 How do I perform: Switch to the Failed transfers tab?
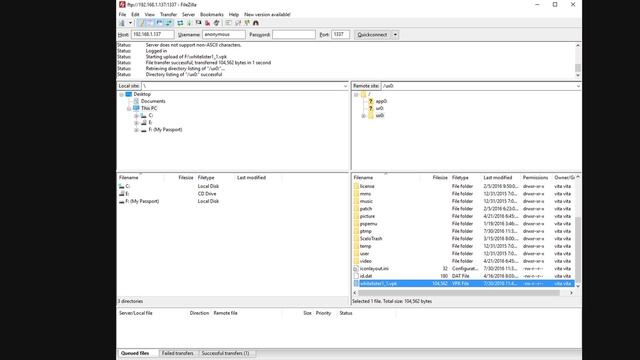tap(178, 353)
